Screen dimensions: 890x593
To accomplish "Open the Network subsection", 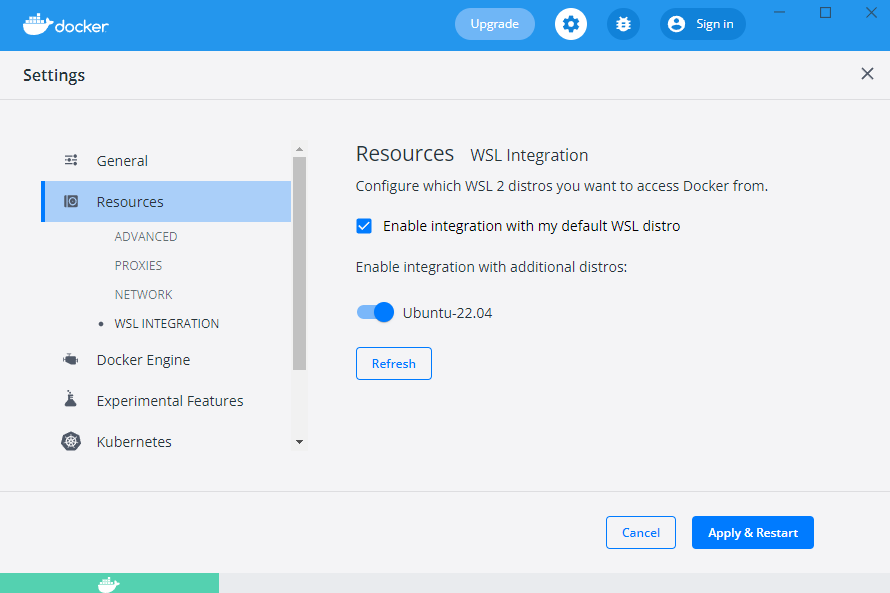I will [x=143, y=295].
